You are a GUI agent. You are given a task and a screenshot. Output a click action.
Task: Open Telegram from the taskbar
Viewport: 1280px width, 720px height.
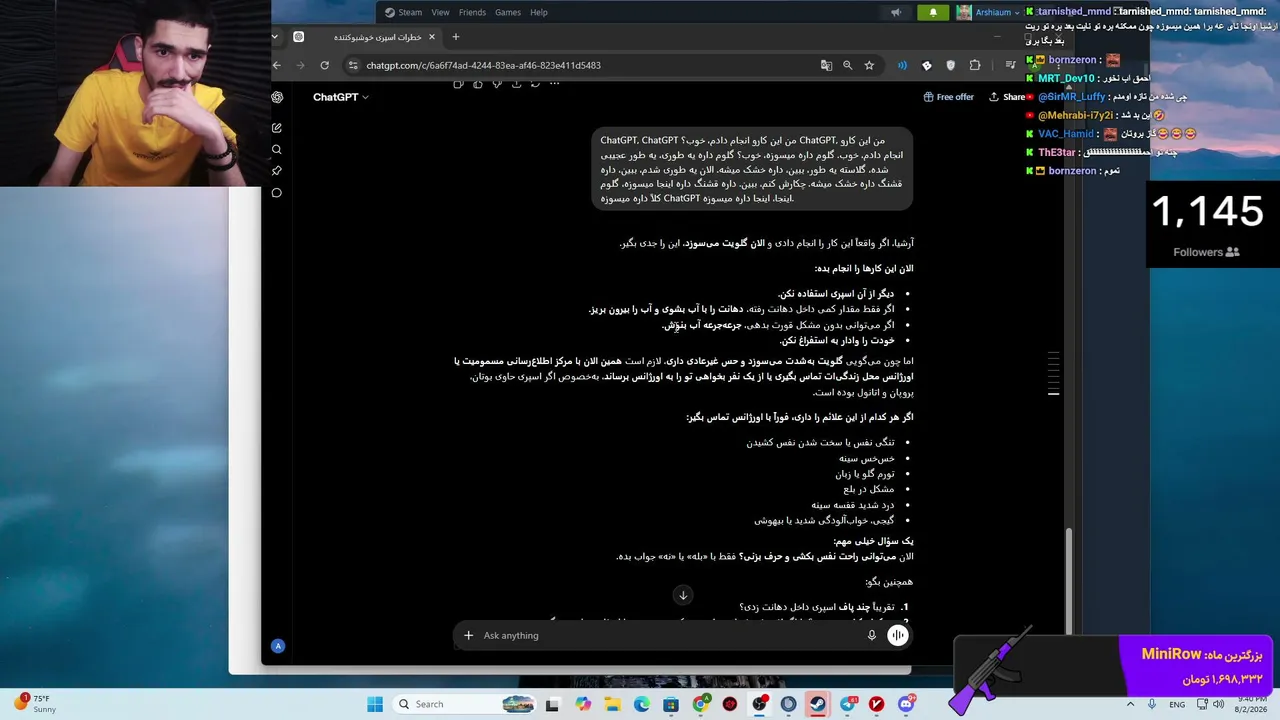(848, 704)
